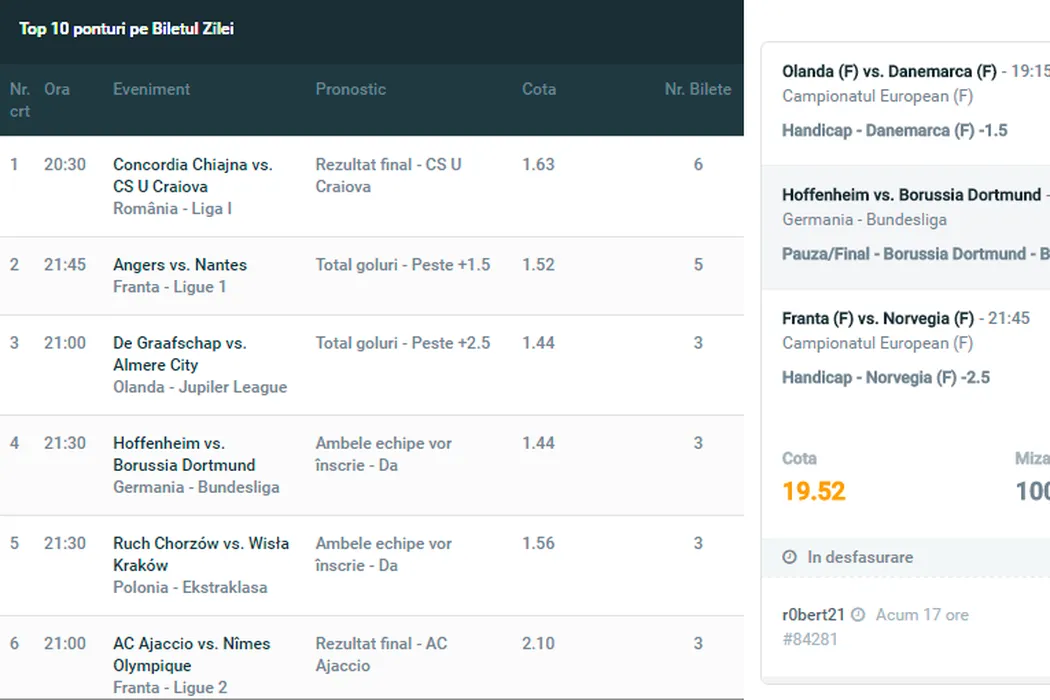Select De Graafschap vs. Almere City match

179,354
